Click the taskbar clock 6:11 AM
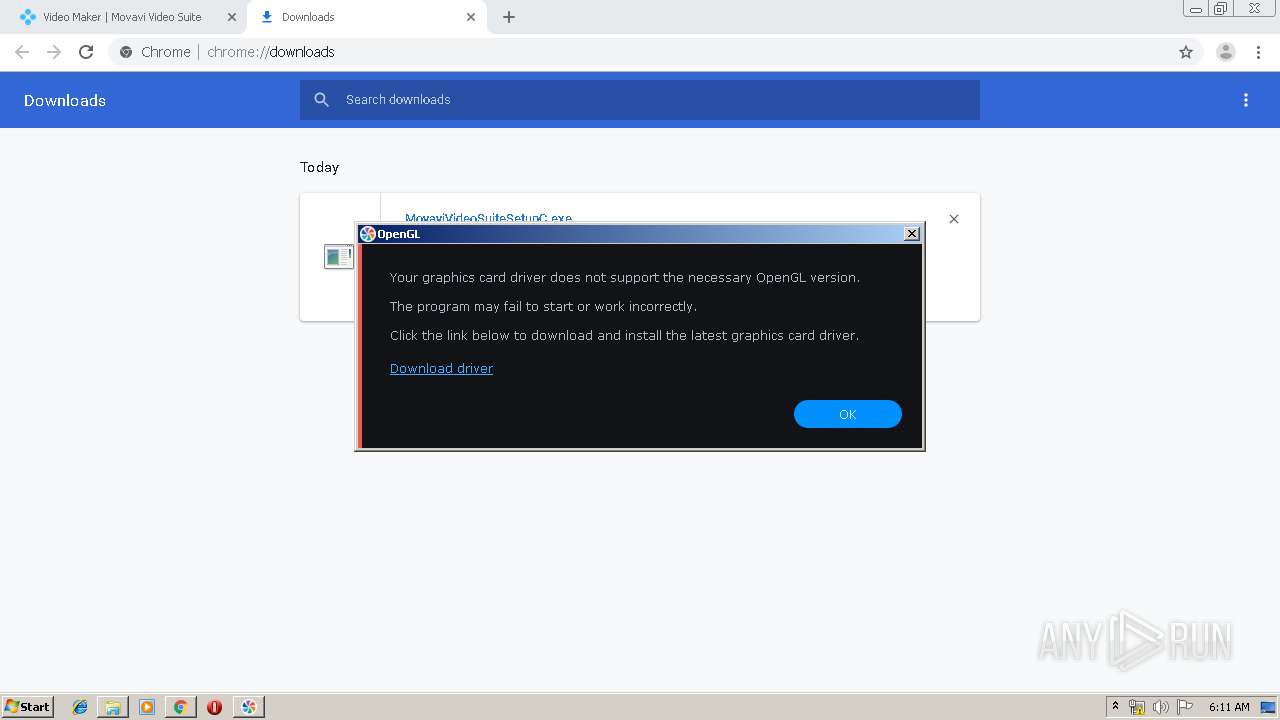The image size is (1280, 720). (x=1229, y=707)
